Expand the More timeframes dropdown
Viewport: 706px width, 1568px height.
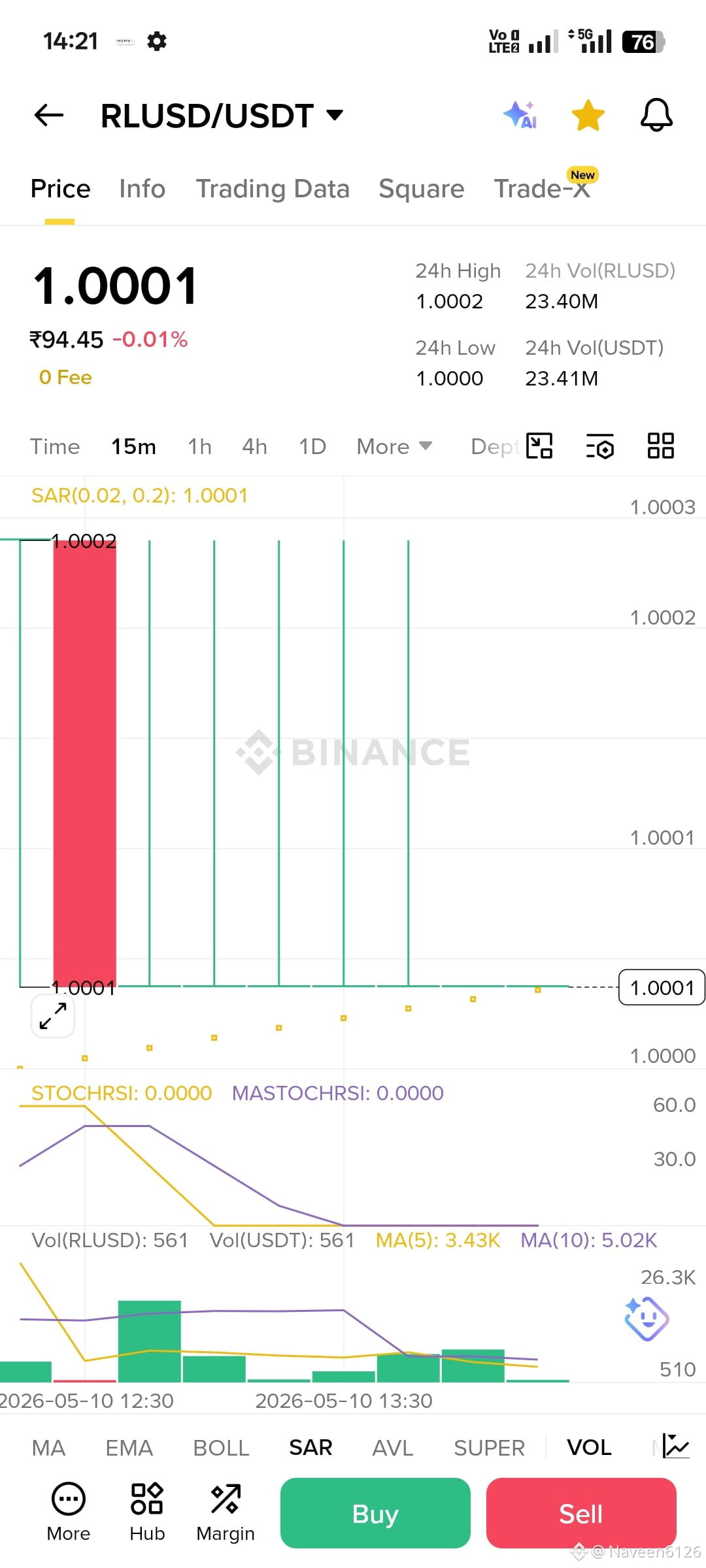pyautogui.click(x=394, y=447)
